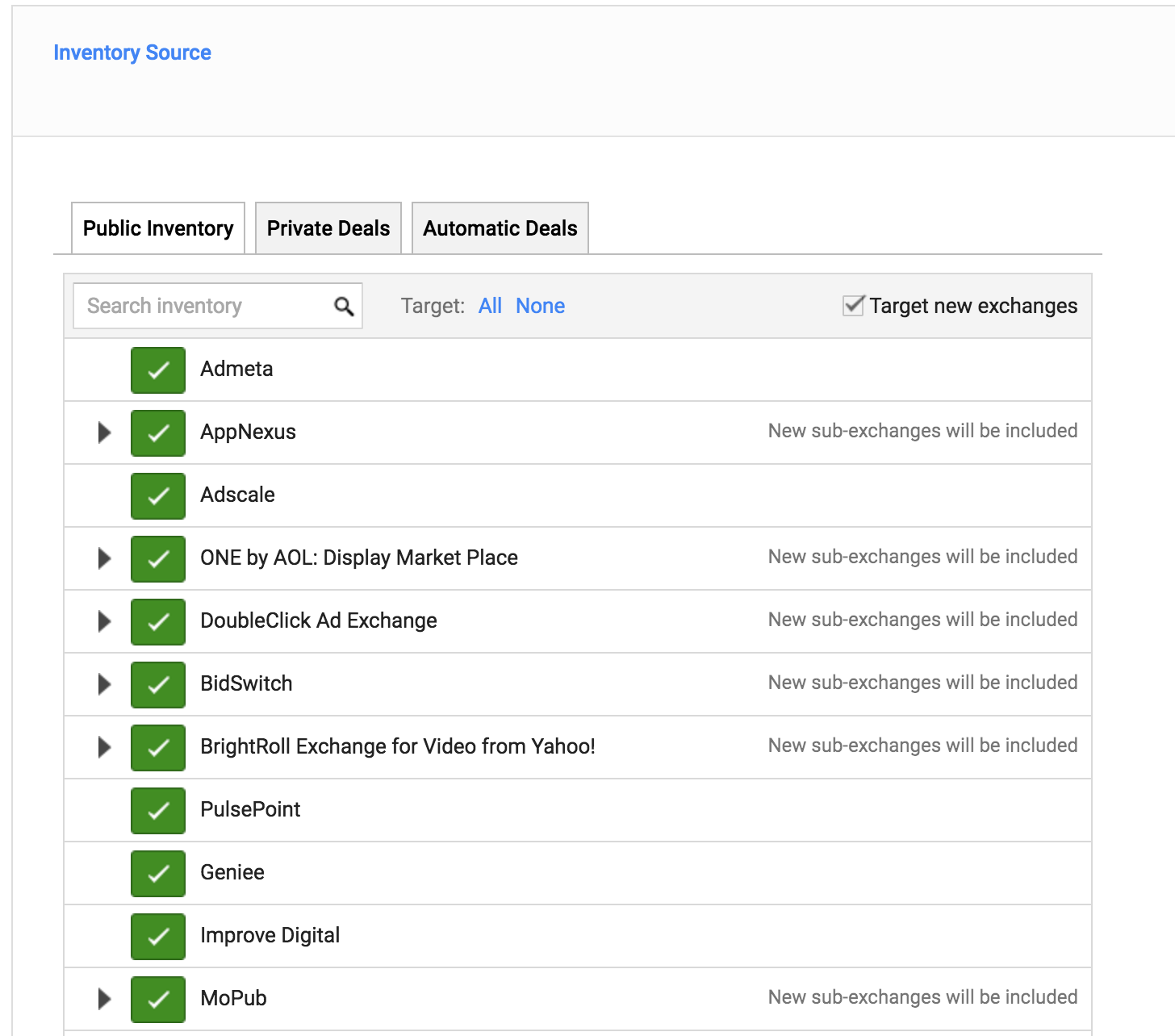Deselect DoubleClick Ad Exchange checkbox
The height and width of the screenshot is (1036, 1175).
pyautogui.click(x=158, y=621)
